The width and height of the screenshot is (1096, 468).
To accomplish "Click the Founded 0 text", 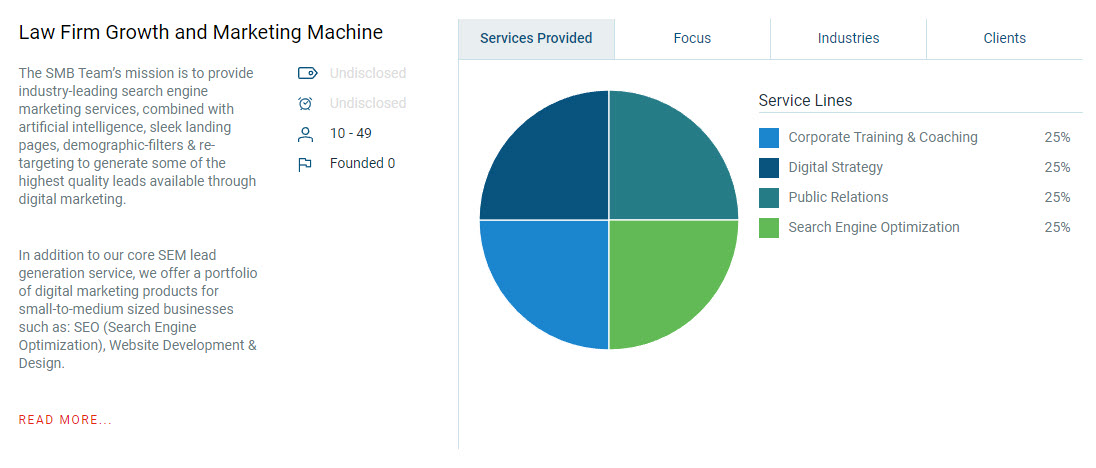I will [x=362, y=163].
